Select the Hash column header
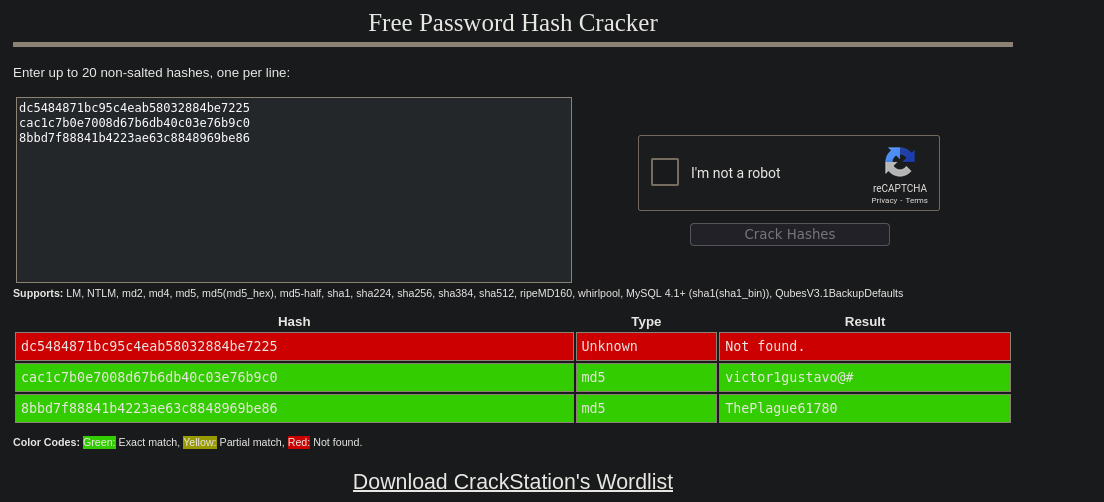The height and width of the screenshot is (502, 1104). 294,321
